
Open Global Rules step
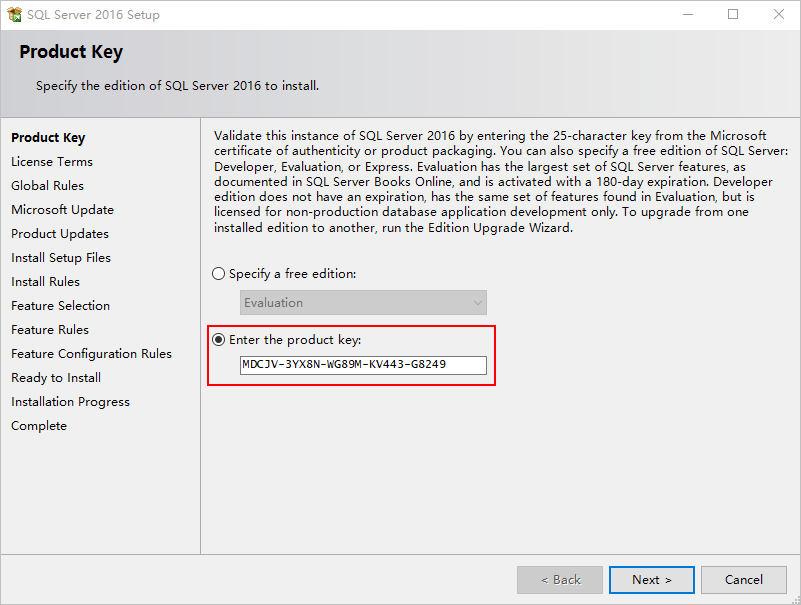pos(47,185)
